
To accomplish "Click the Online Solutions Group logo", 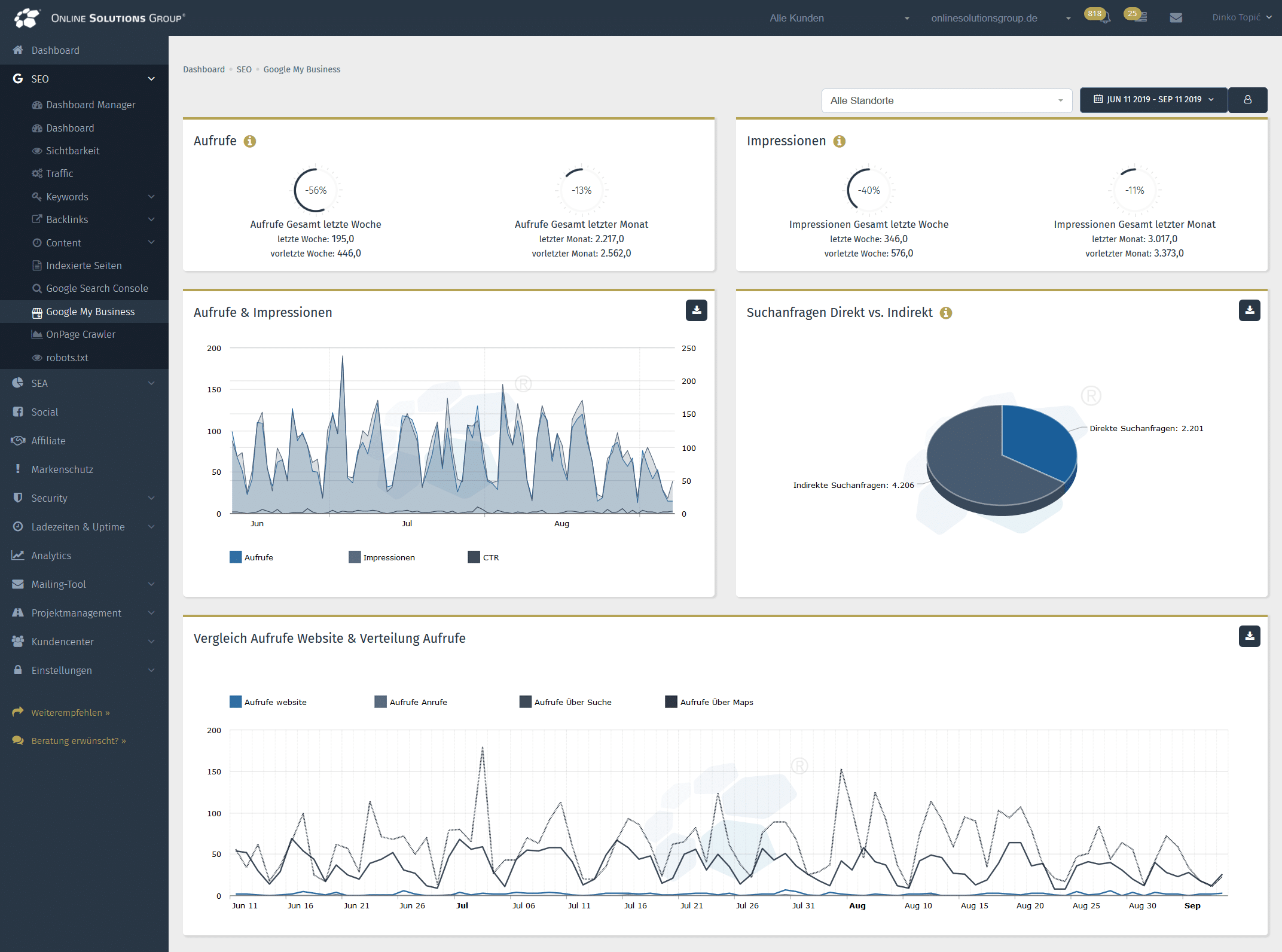I will (99, 18).
